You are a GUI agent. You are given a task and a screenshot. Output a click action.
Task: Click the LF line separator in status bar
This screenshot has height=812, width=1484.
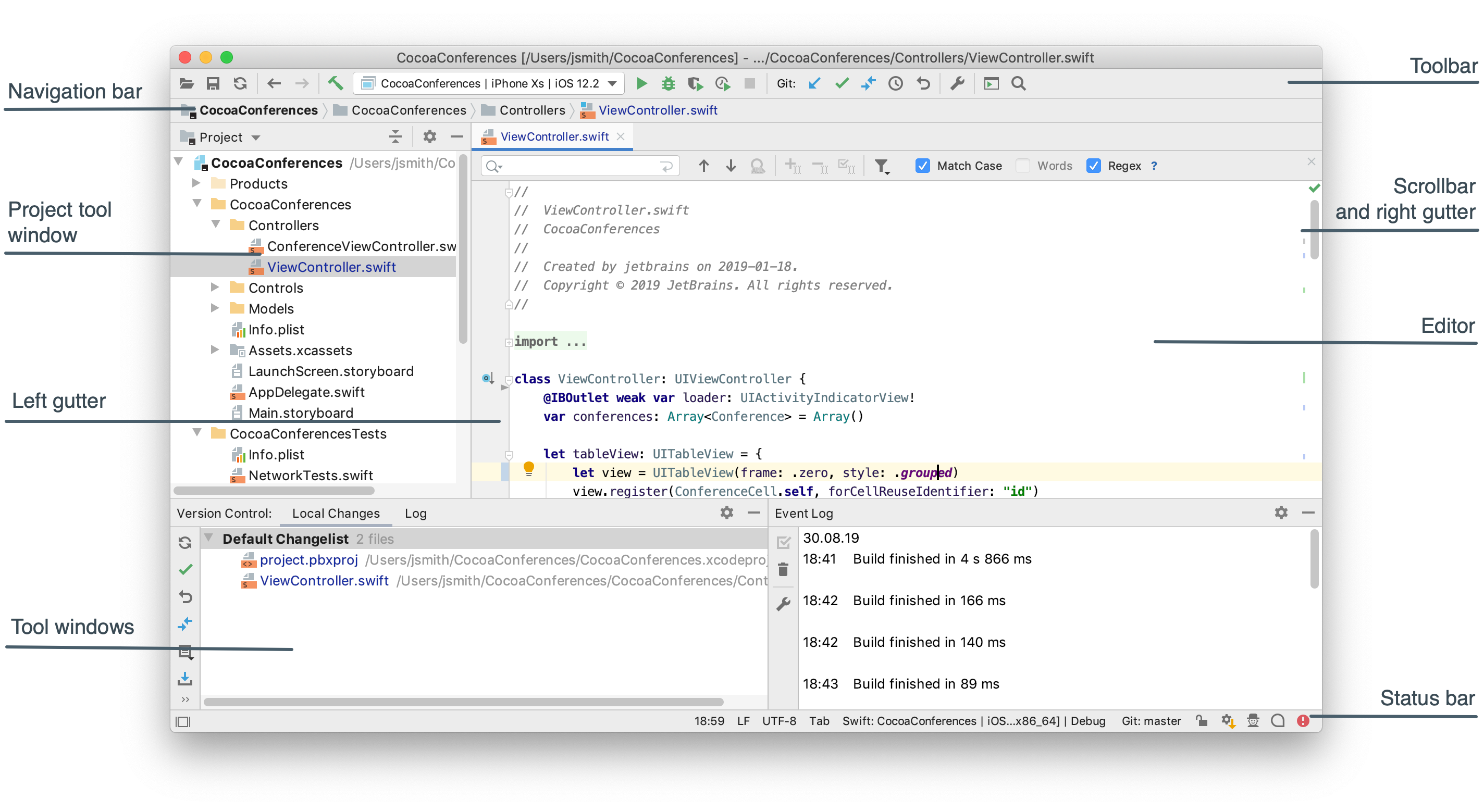[x=743, y=721]
